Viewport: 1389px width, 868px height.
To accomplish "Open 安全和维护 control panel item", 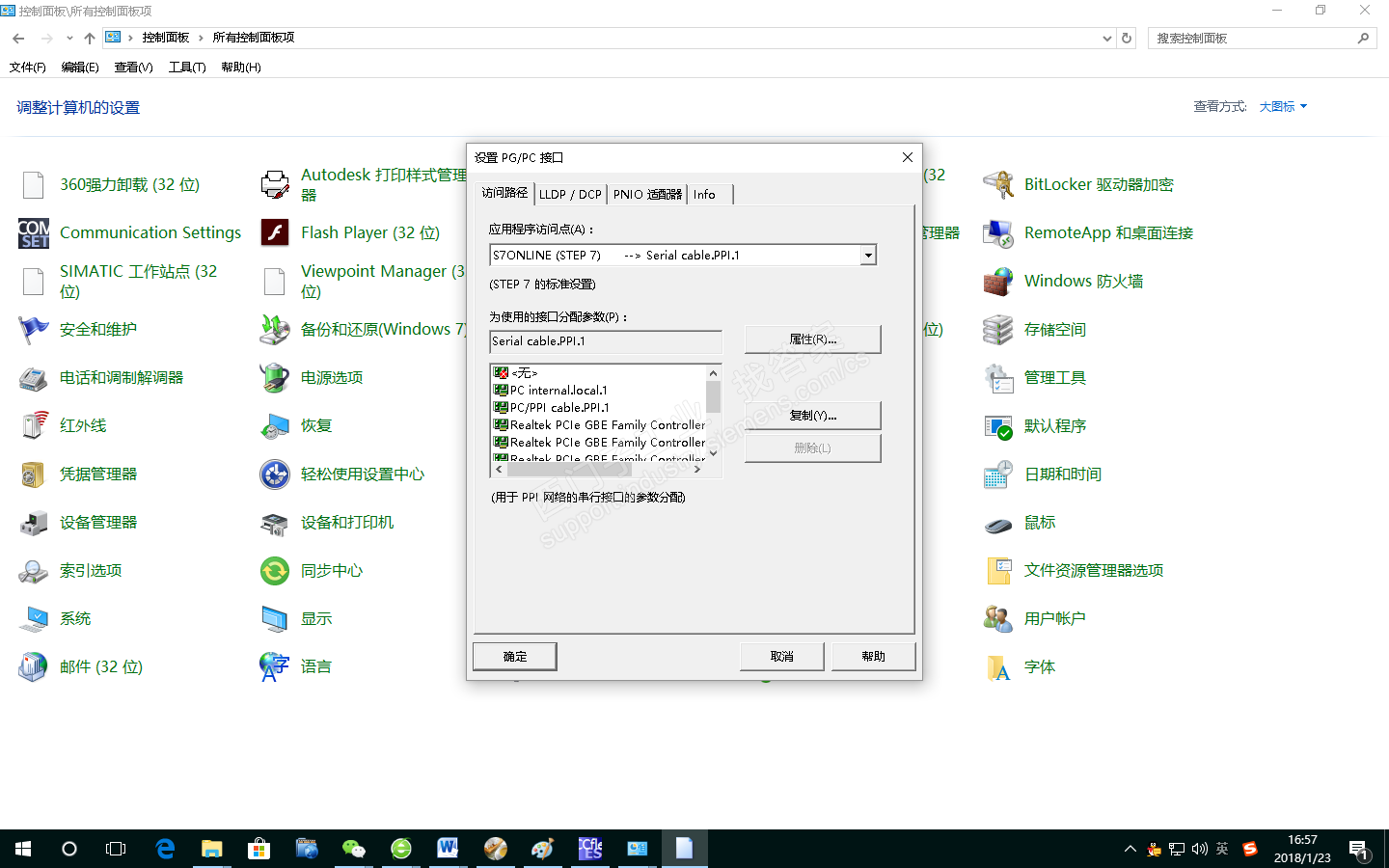I will 78,329.
